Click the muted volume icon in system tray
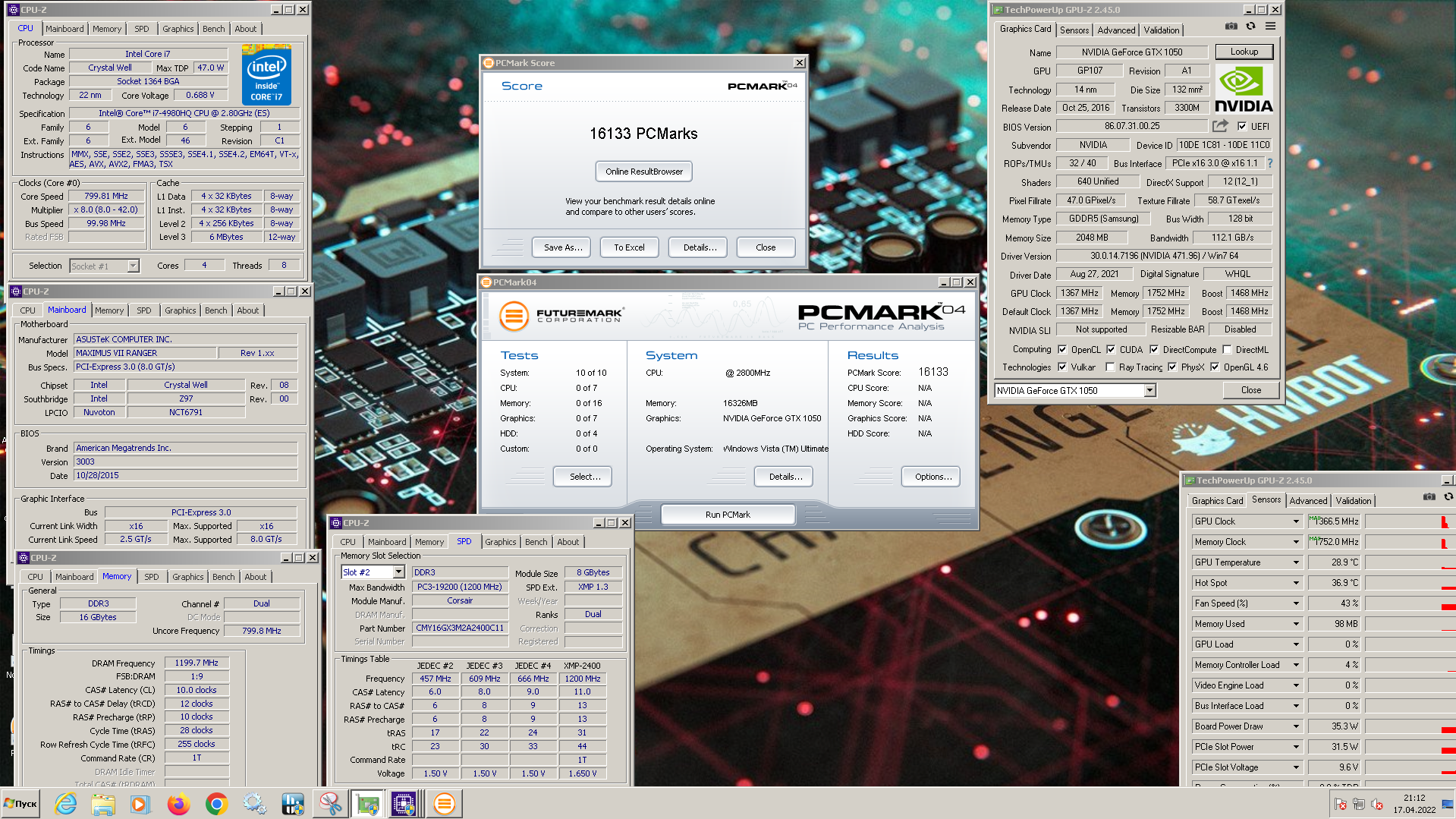The image size is (1456, 819). (1377, 804)
